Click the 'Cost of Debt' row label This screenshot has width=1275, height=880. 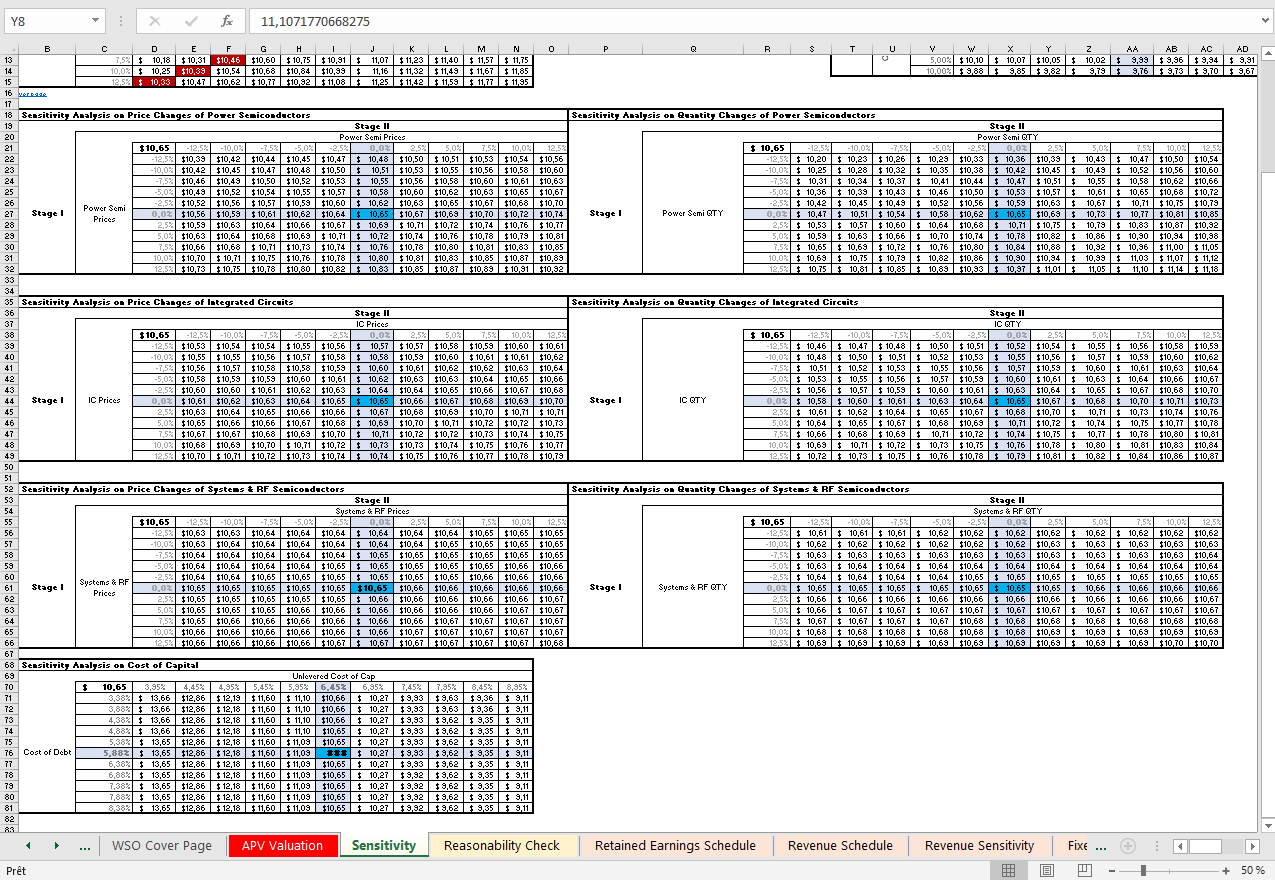(x=47, y=752)
